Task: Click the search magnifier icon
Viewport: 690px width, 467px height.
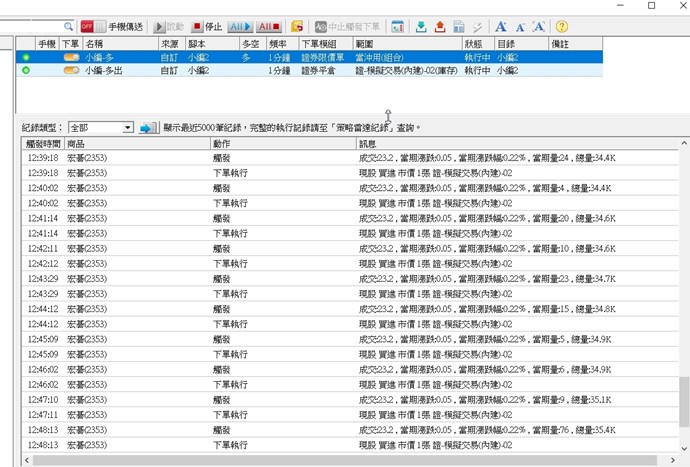Action: (68, 27)
